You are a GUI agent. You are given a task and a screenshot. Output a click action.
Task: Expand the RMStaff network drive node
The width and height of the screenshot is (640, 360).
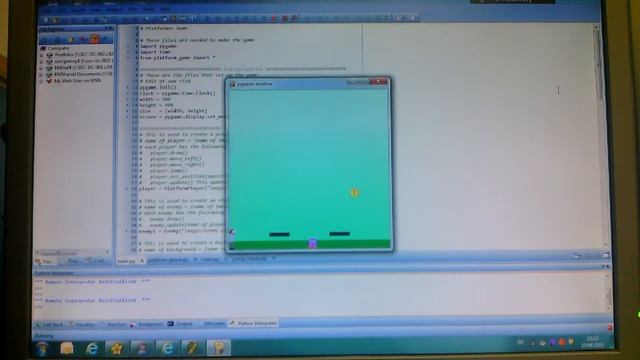pyautogui.click(x=41, y=68)
